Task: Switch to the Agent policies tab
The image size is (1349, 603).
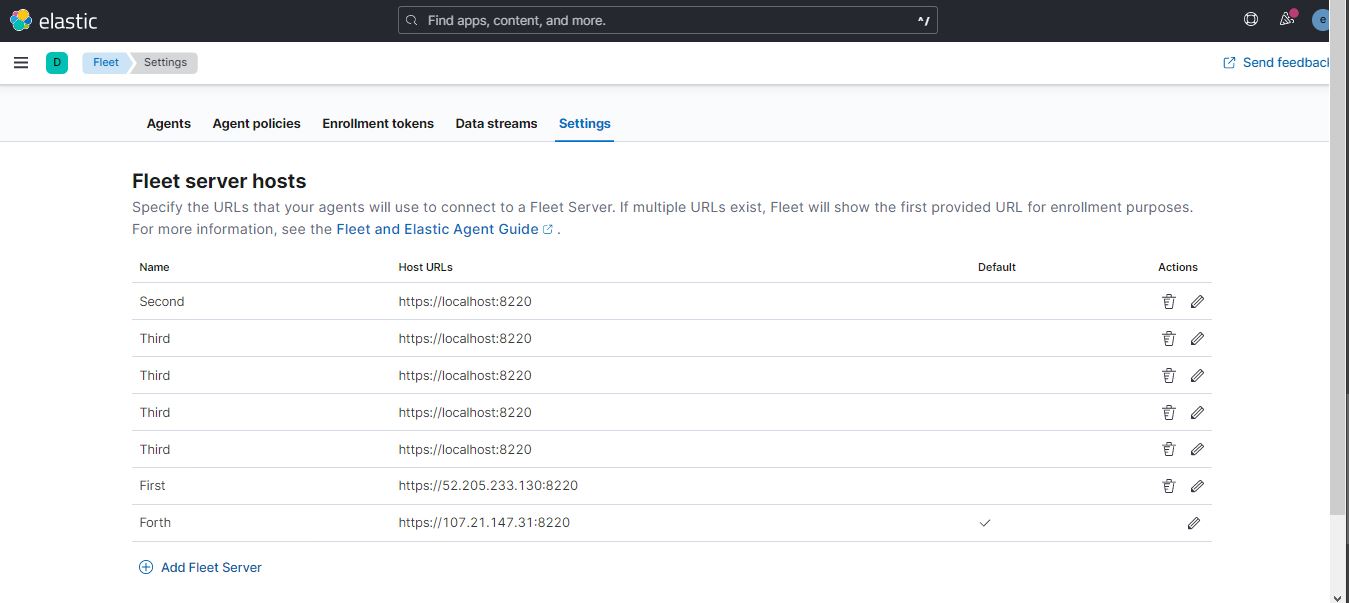Action: tap(256, 123)
